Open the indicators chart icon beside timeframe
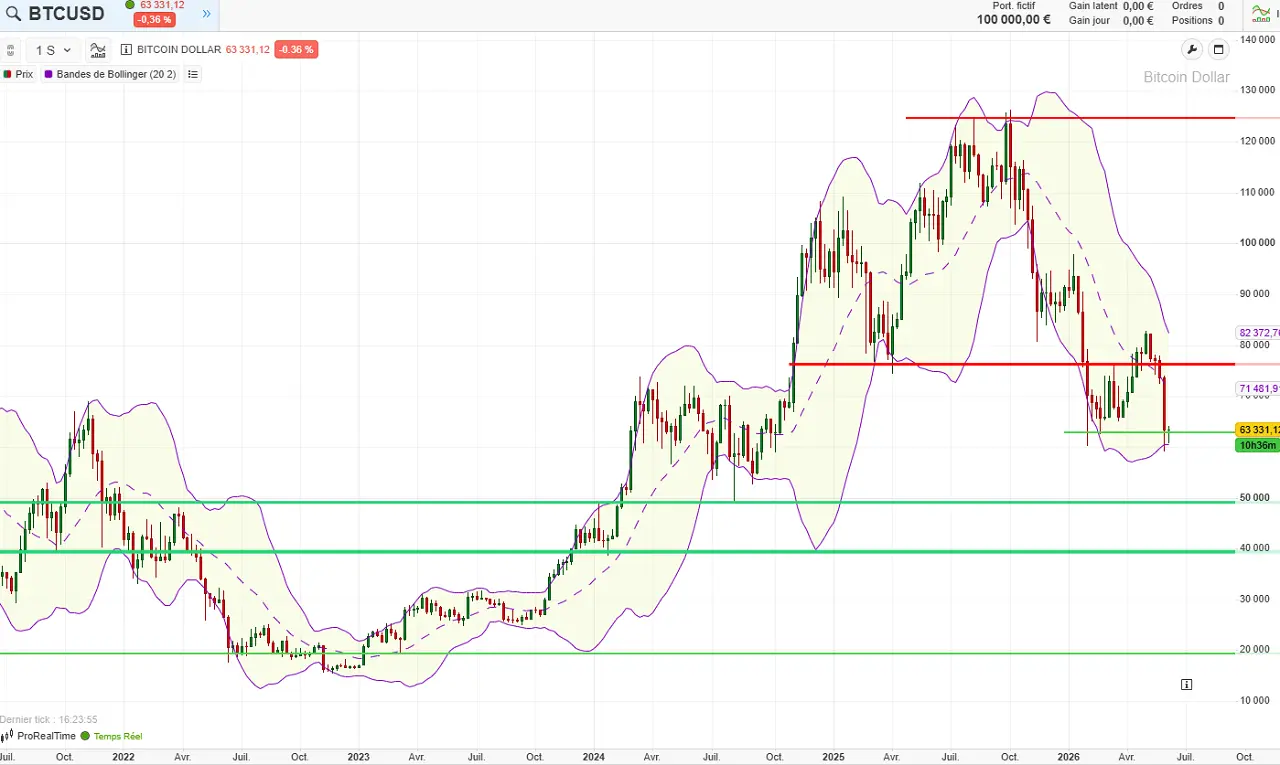Screen dimensions: 1280x765 (98, 50)
